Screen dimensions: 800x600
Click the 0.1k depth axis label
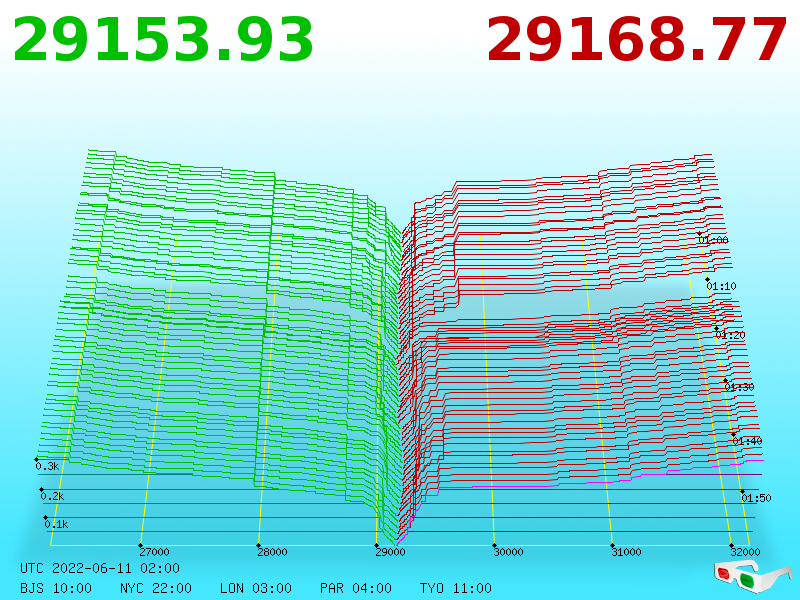click(56, 524)
